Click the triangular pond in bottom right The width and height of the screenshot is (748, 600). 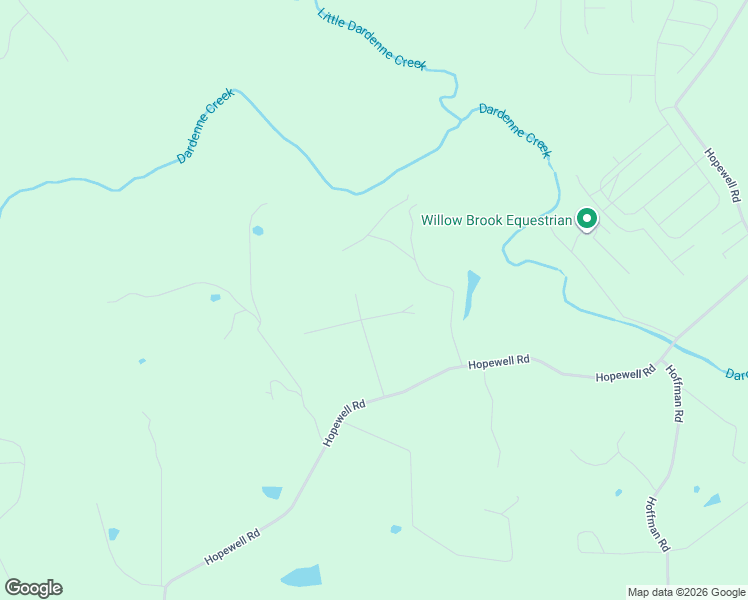coord(713,500)
